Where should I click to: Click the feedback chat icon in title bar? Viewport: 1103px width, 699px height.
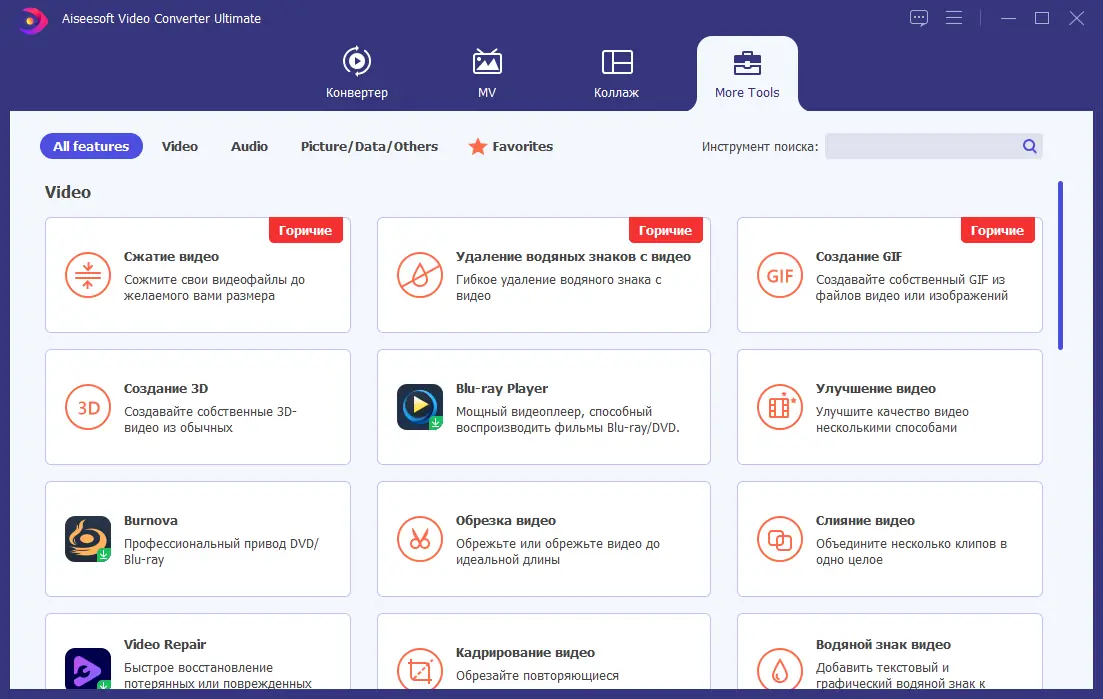click(x=919, y=18)
